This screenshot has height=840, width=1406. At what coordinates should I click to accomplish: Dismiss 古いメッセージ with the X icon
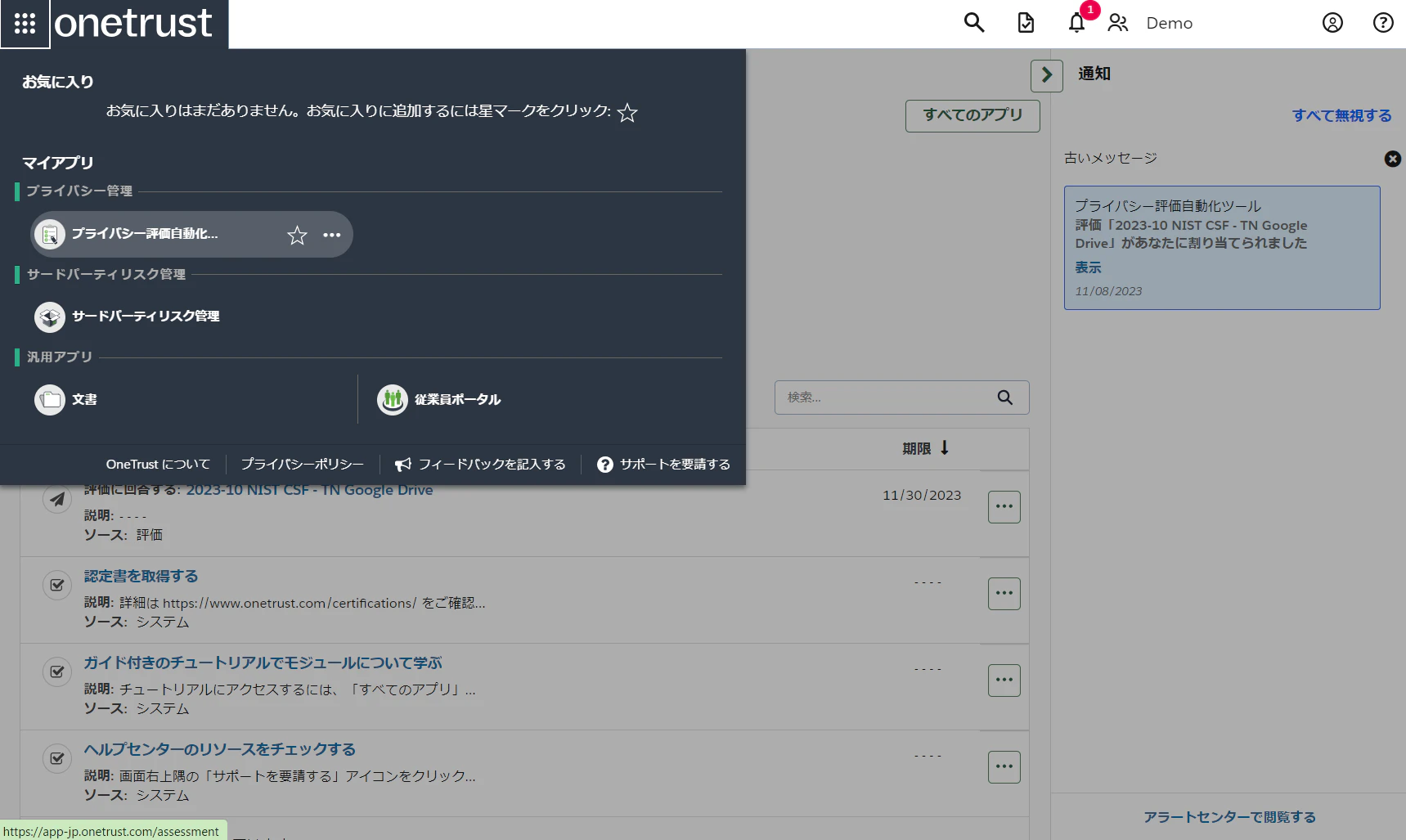[x=1392, y=159]
